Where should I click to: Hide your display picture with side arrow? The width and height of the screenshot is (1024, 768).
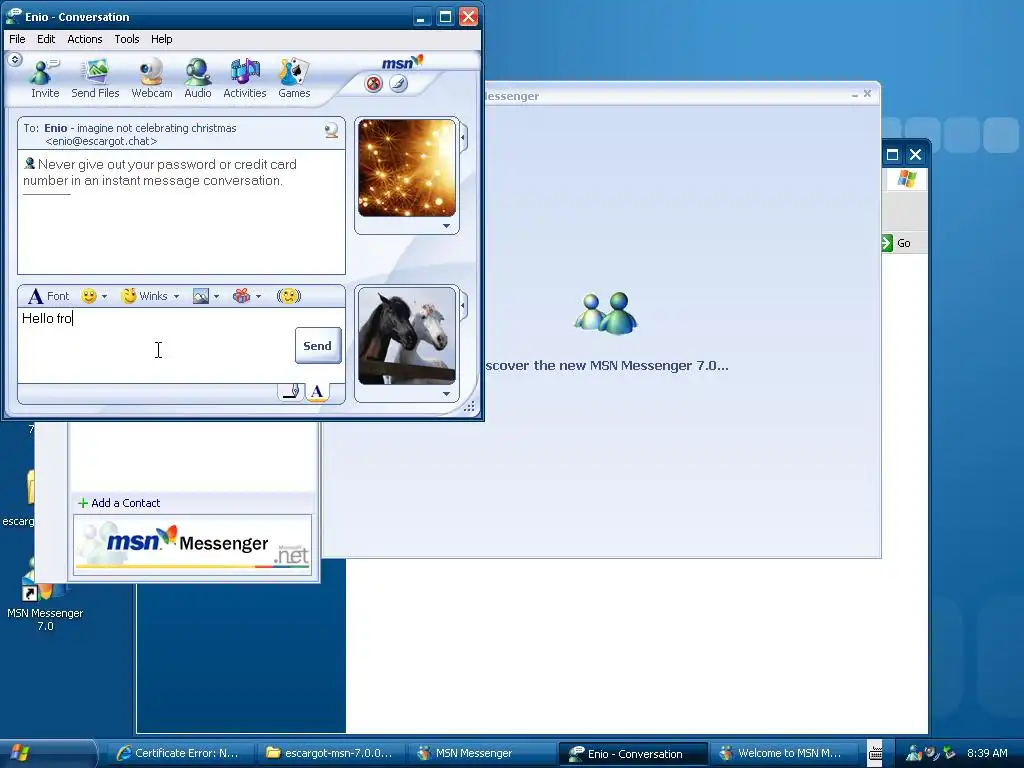pyautogui.click(x=463, y=305)
